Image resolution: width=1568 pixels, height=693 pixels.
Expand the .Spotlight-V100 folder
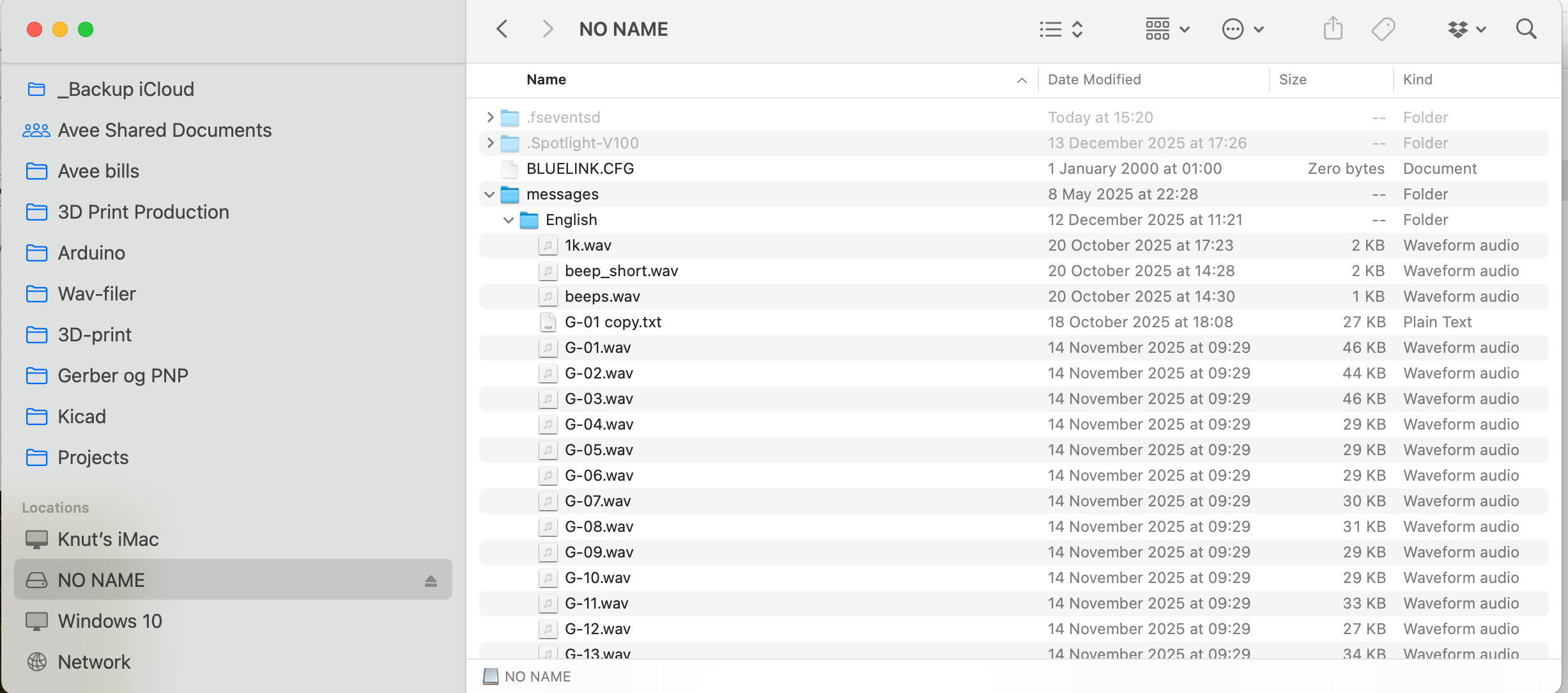pos(489,143)
